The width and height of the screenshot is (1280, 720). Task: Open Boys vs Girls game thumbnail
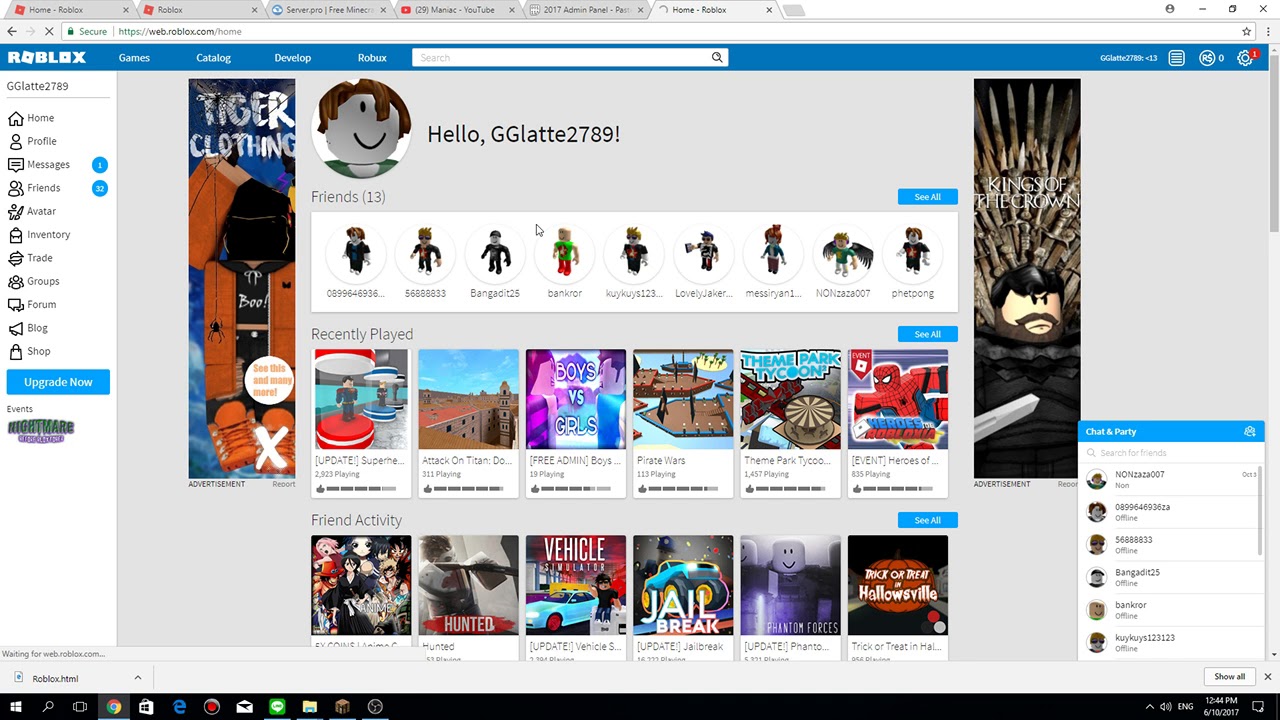click(x=576, y=399)
